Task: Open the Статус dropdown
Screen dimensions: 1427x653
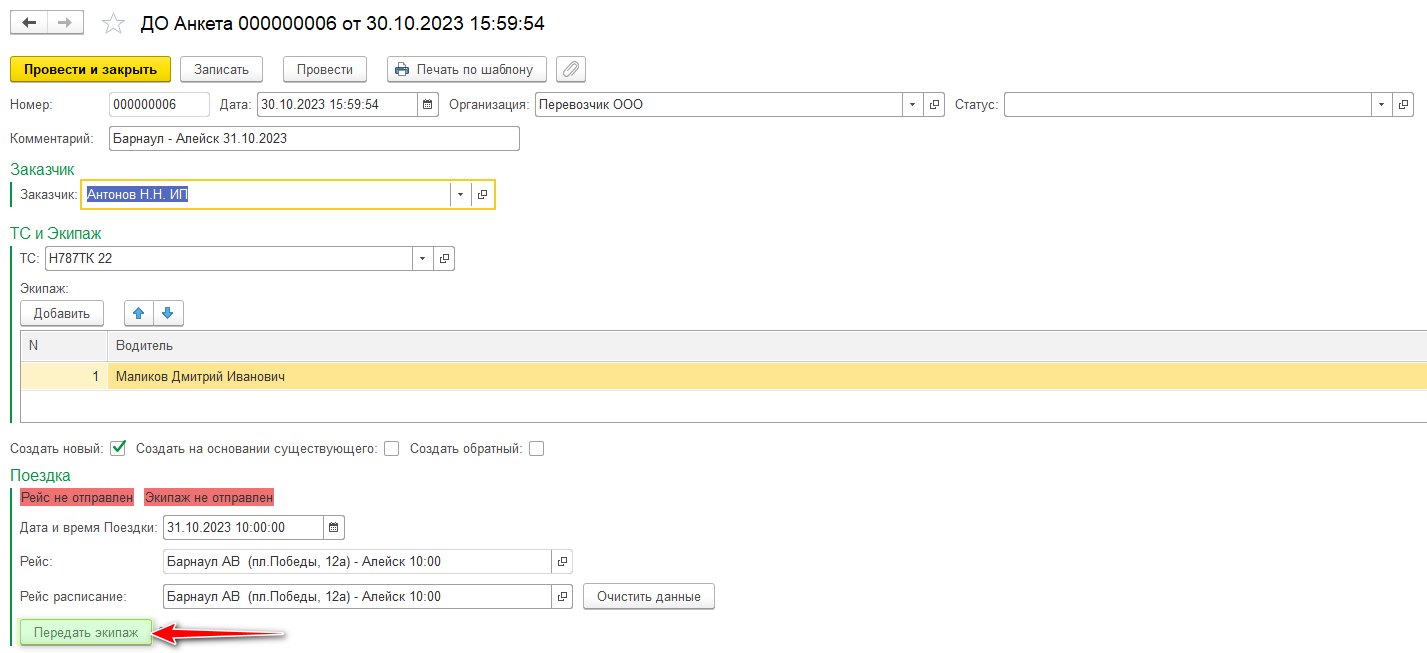Action: click(1381, 104)
